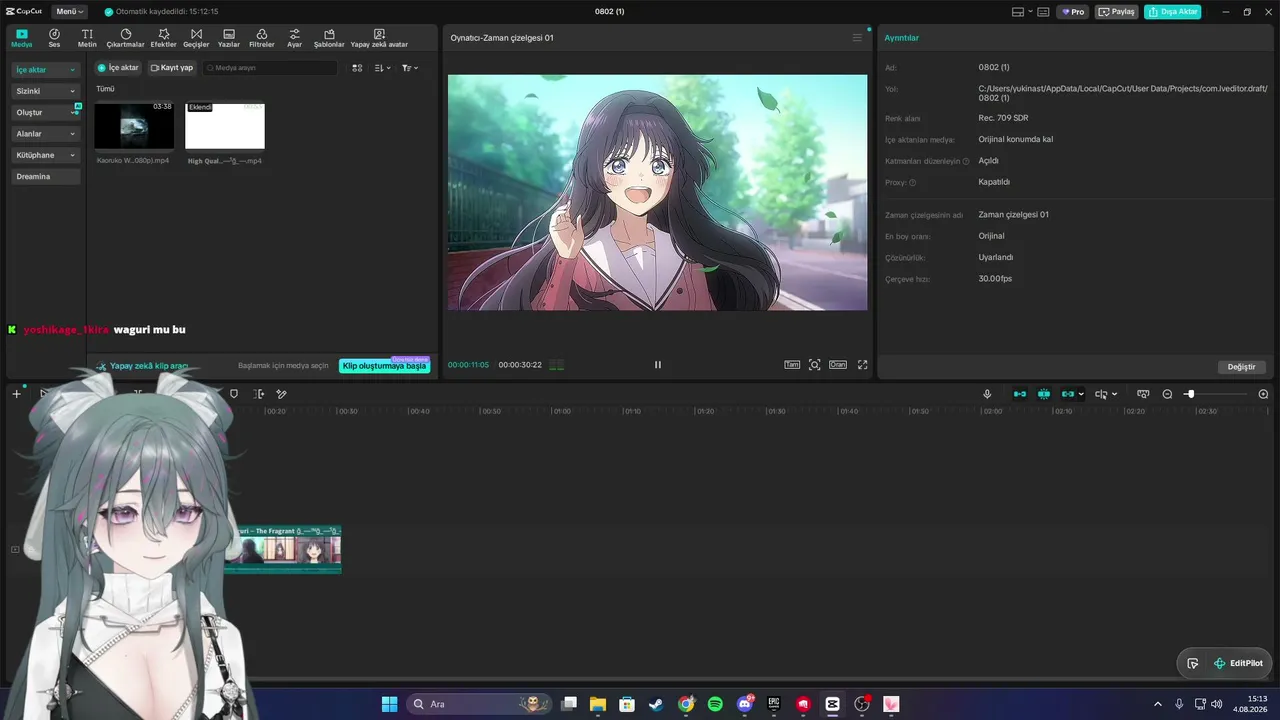The height and width of the screenshot is (720, 1280).
Task: Open the linkage options dropdown arrow
Action: pos(1081,394)
